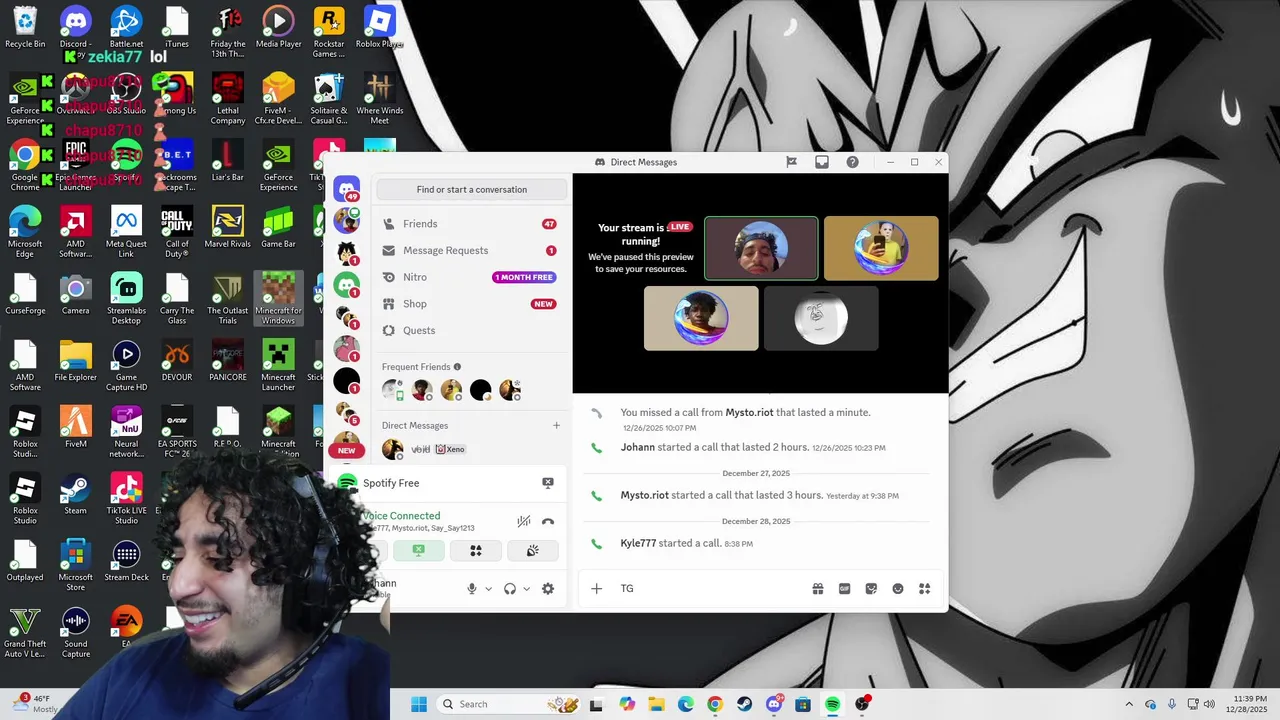Open the Shop page
1280x720 pixels.
[470, 304]
